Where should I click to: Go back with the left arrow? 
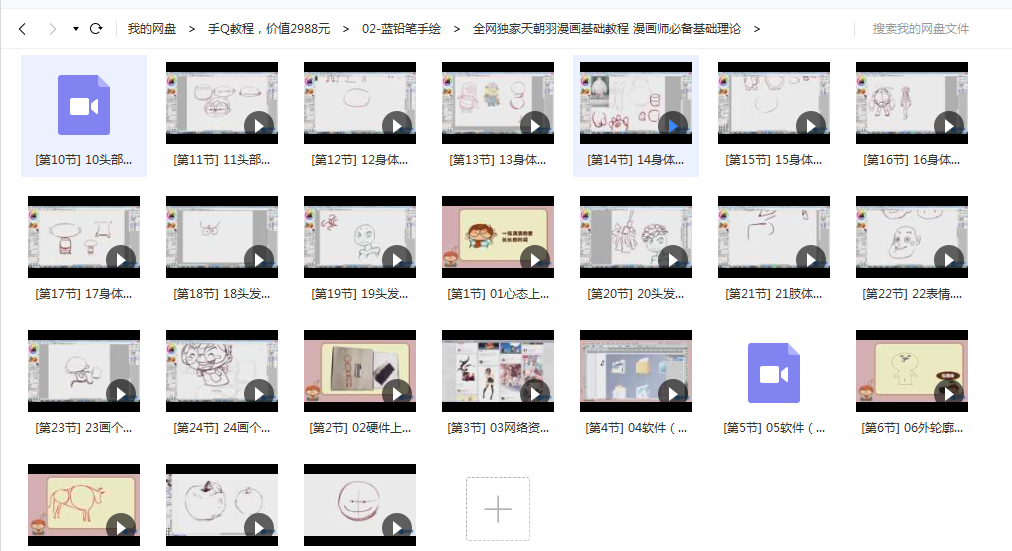point(23,29)
